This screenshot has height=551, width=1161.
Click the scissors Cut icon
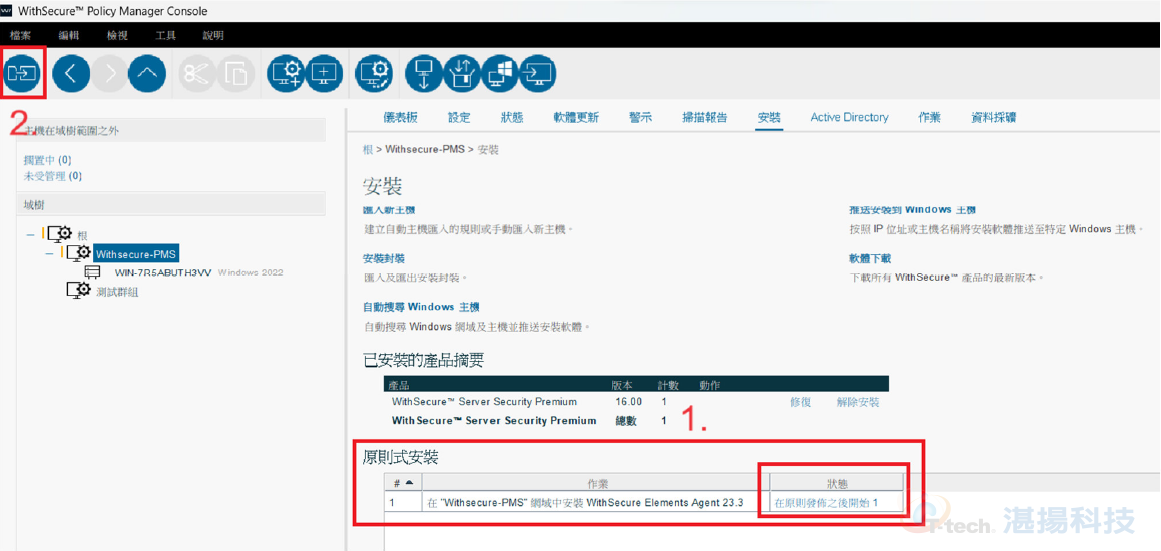point(196,73)
